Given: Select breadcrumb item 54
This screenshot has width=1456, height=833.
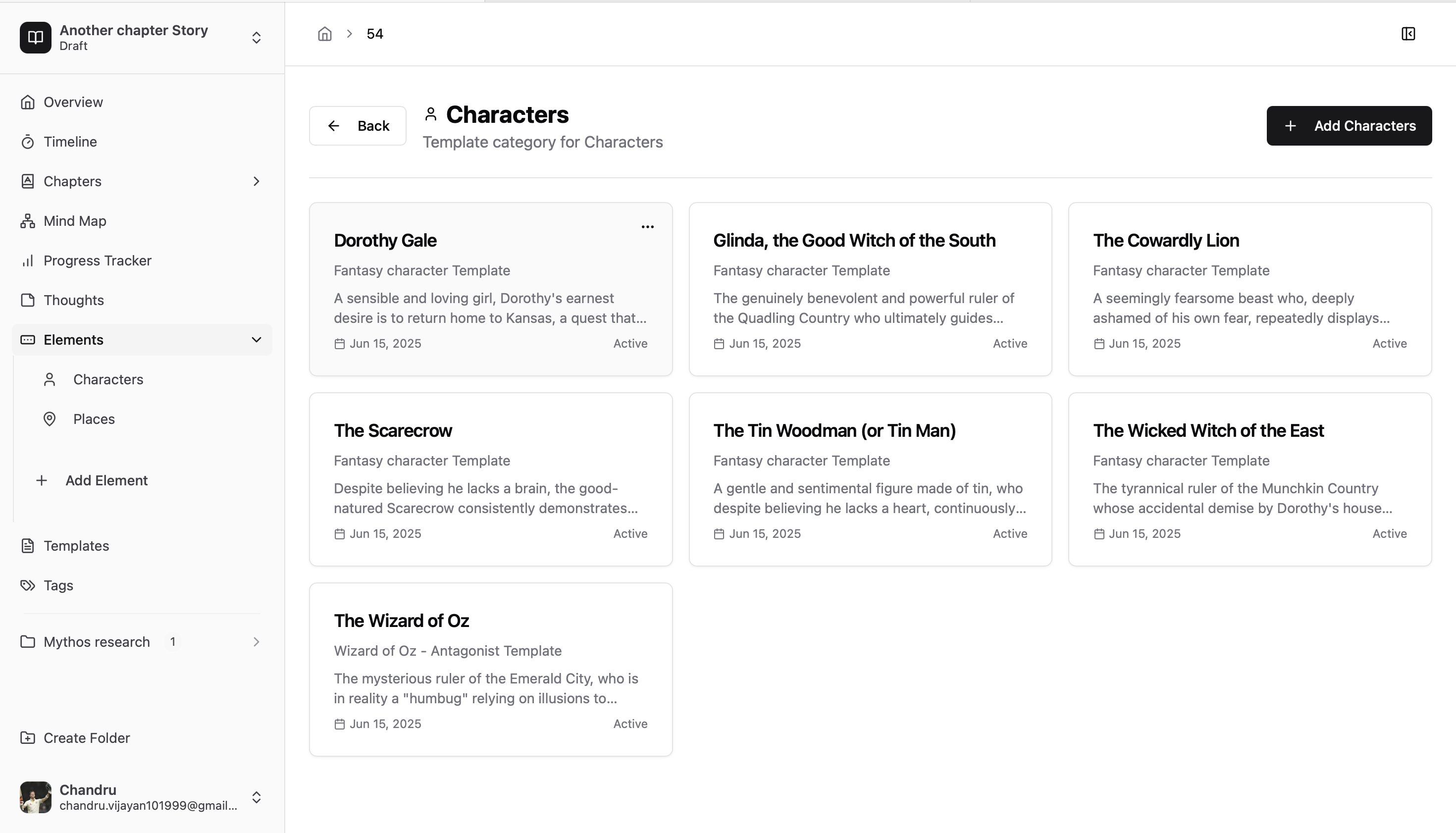Looking at the screenshot, I should tap(375, 34).
